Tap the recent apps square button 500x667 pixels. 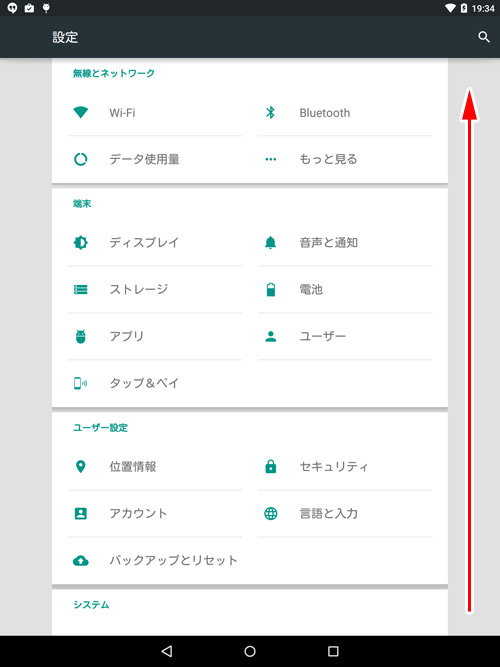click(333, 651)
